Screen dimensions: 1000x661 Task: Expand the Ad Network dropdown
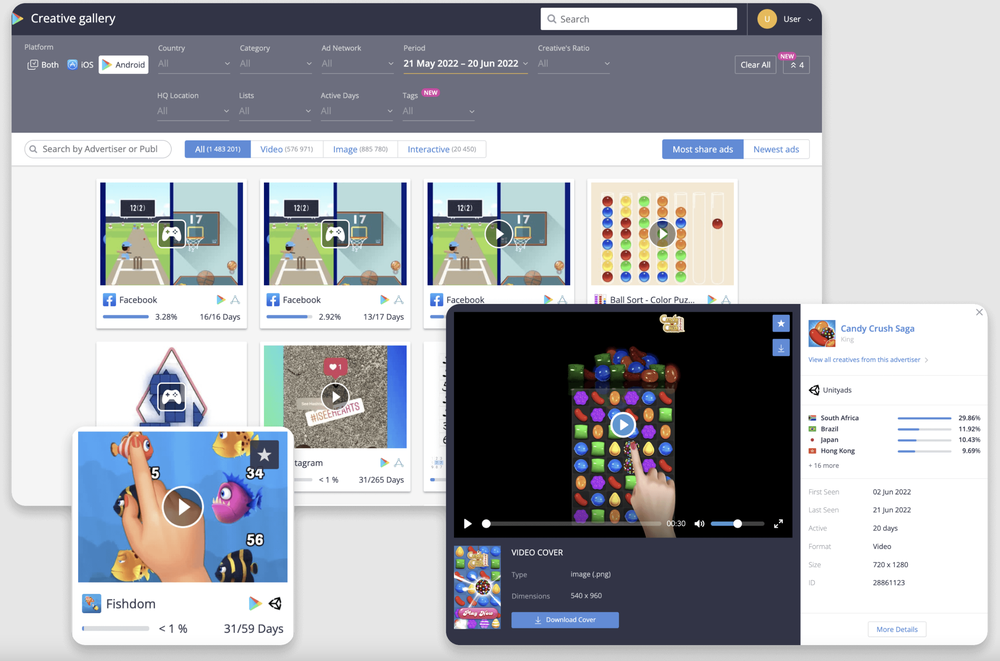357,64
